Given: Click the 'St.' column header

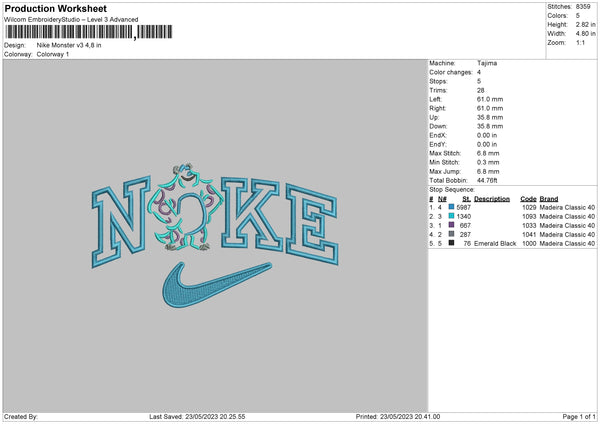Looking at the screenshot, I should tap(466, 199).
